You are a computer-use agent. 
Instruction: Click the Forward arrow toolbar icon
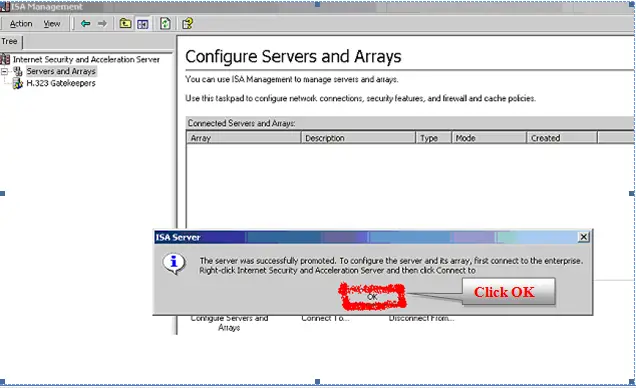point(102,24)
